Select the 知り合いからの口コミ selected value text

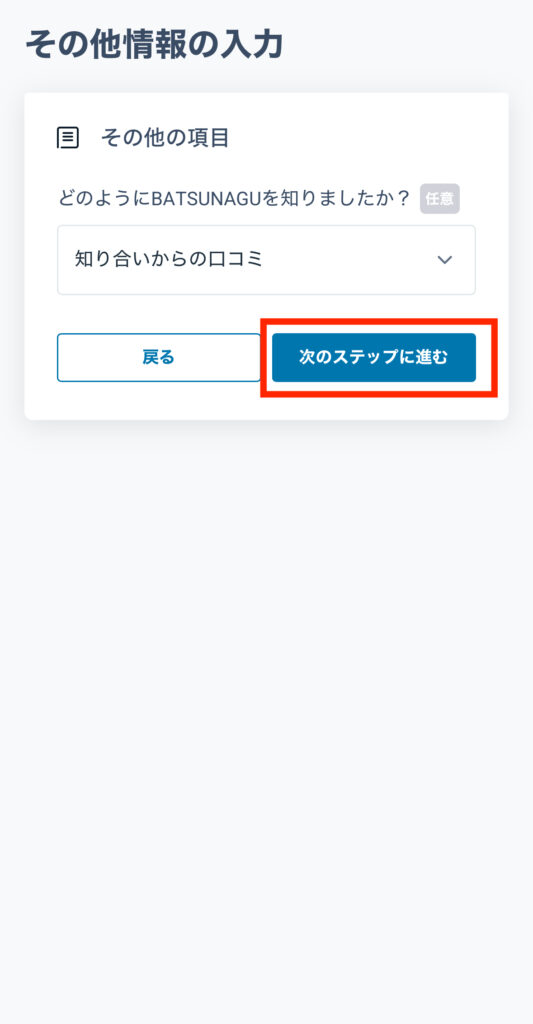click(x=169, y=259)
